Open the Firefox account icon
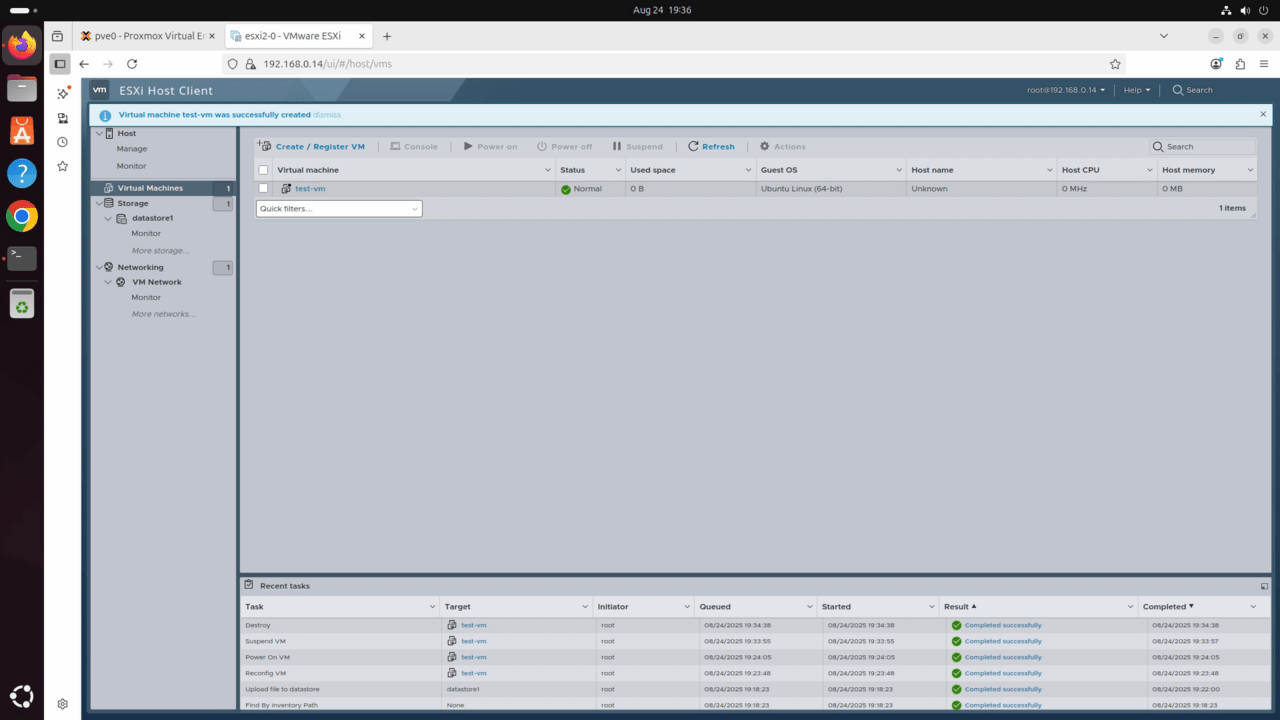 [1216, 63]
